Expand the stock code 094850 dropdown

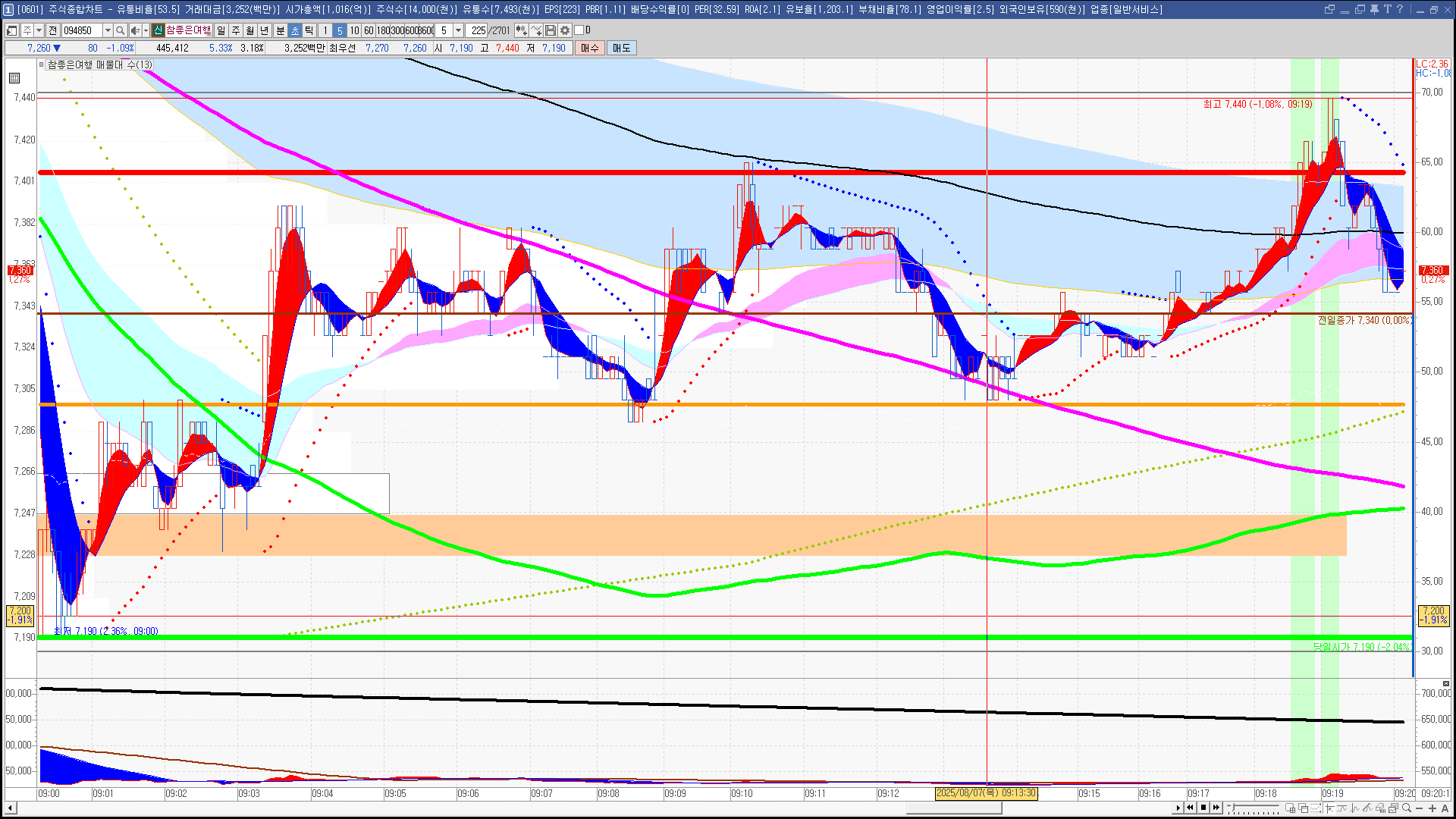pyautogui.click(x=108, y=30)
